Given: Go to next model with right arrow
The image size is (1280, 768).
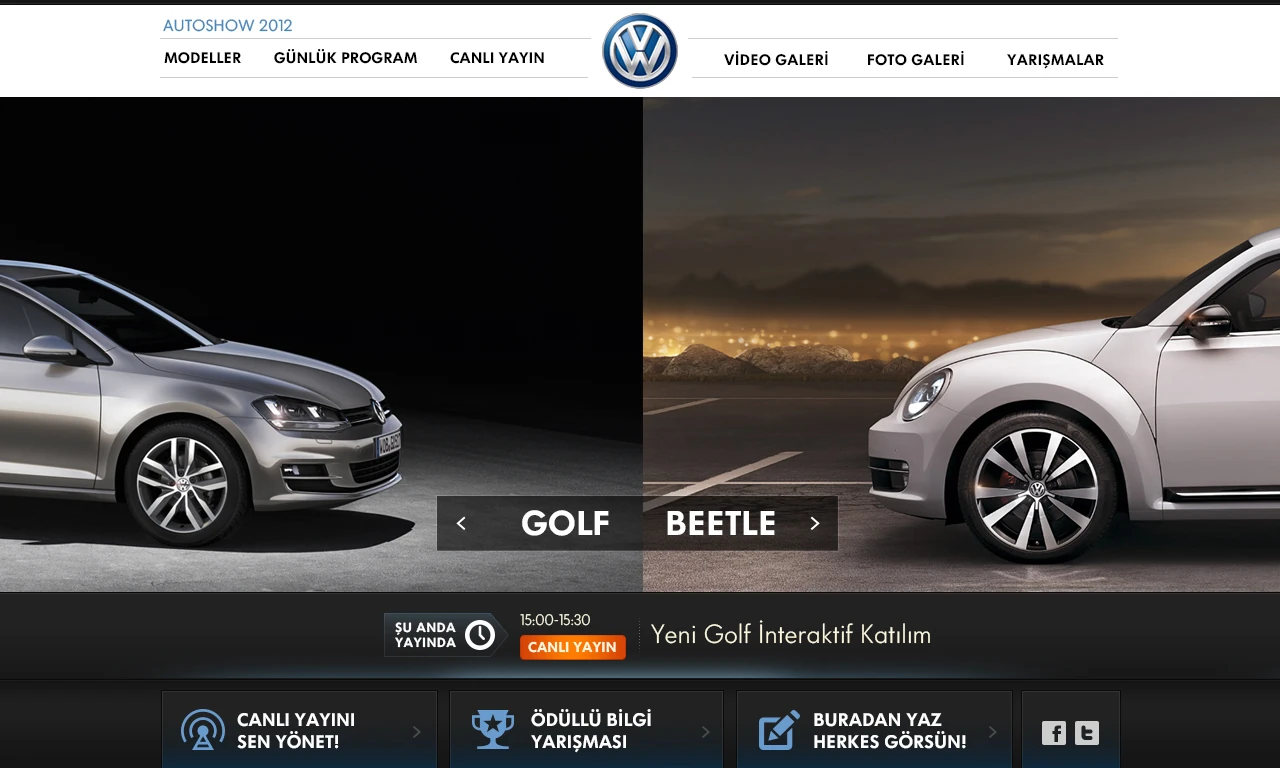Looking at the screenshot, I should coord(815,523).
